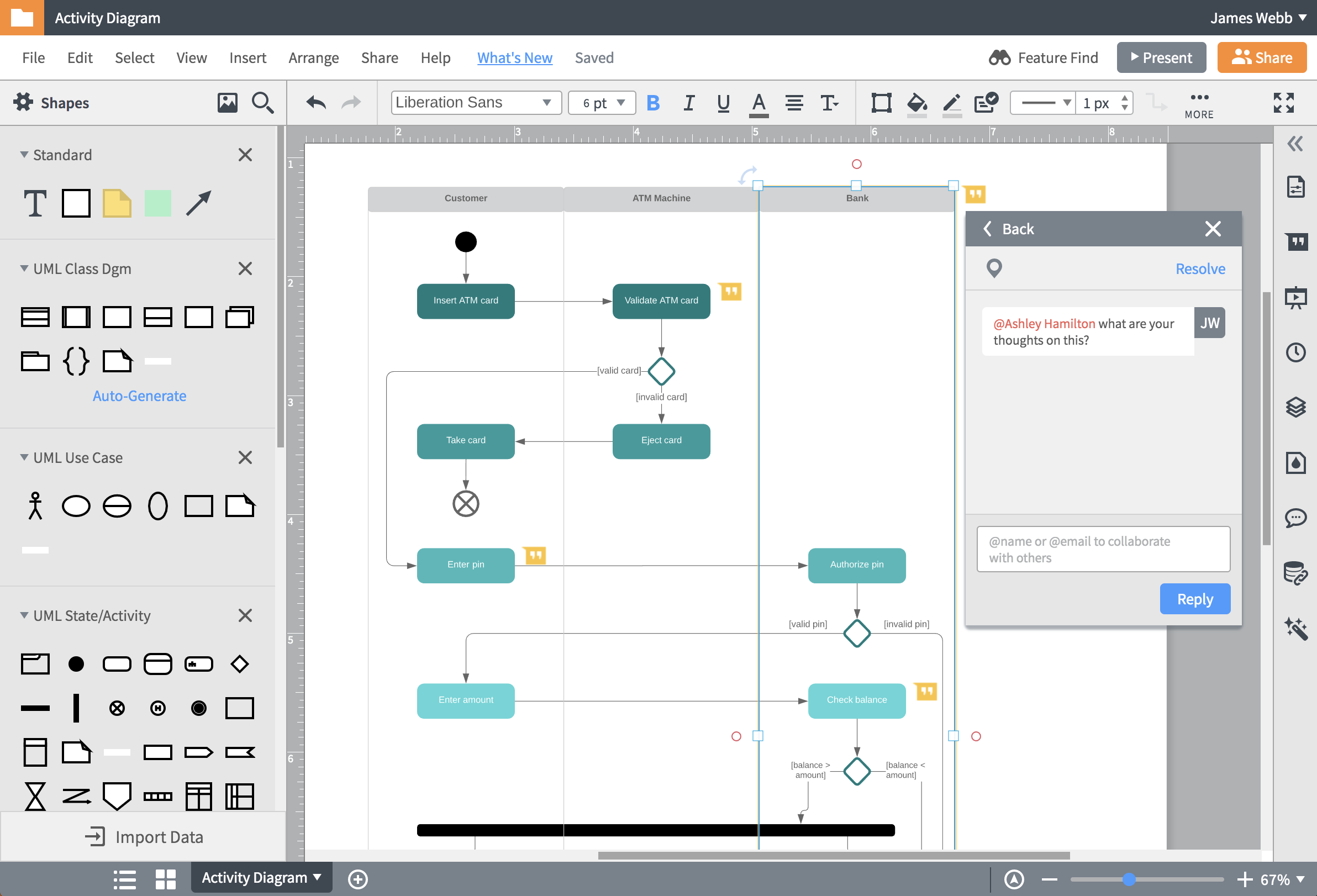Click the fill color paint bucket icon

coord(916,103)
